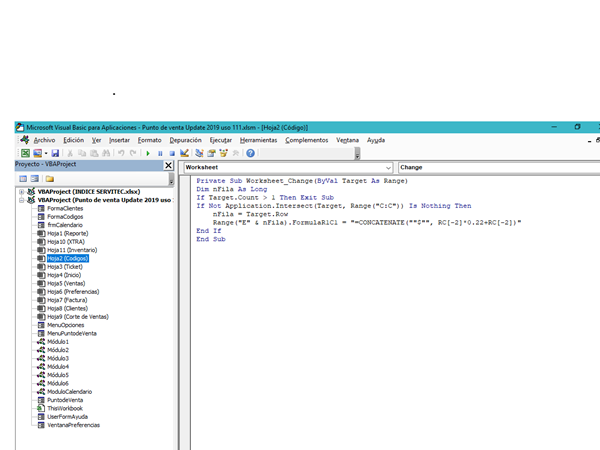Open the Depuración menu
The width and height of the screenshot is (600, 450).
click(x=185, y=140)
